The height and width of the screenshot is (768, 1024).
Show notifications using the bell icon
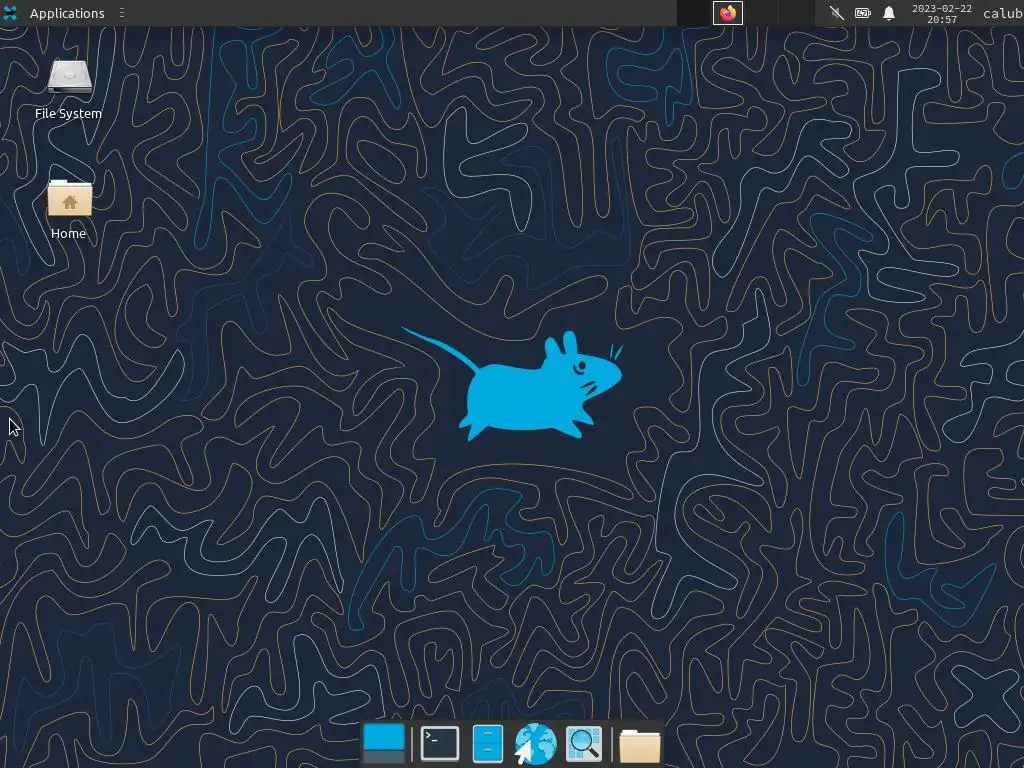tap(889, 13)
